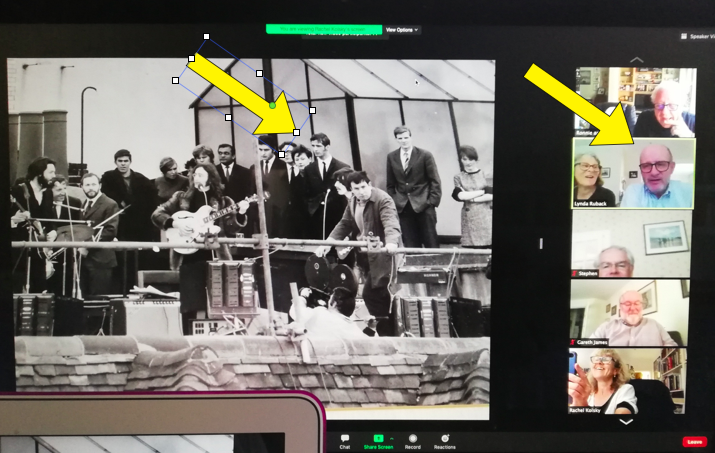This screenshot has width=715, height=453.
Task: Click the Gareth James name label
Action: click(592, 342)
